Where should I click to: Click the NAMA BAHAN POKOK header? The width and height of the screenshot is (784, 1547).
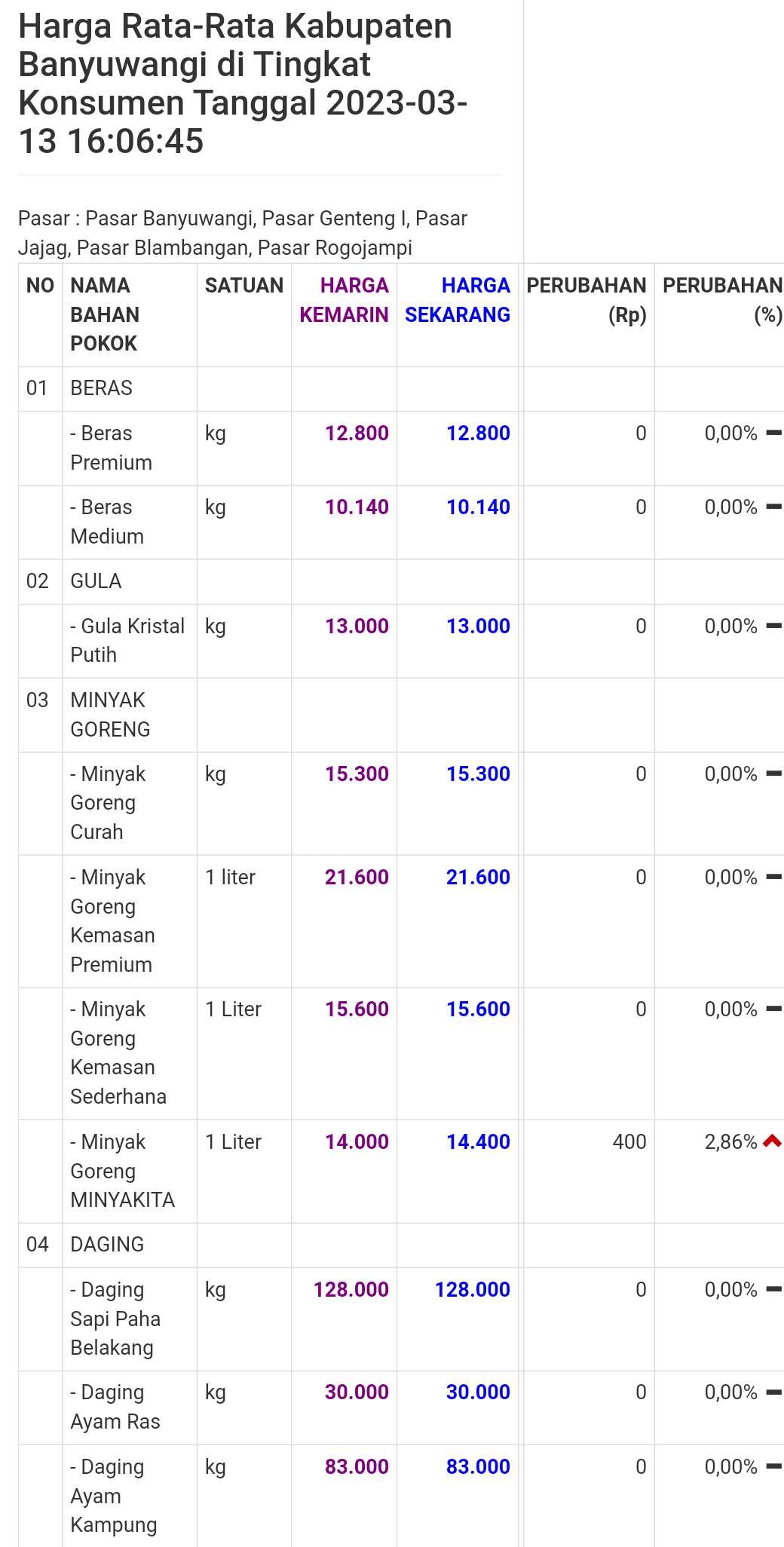[105, 314]
